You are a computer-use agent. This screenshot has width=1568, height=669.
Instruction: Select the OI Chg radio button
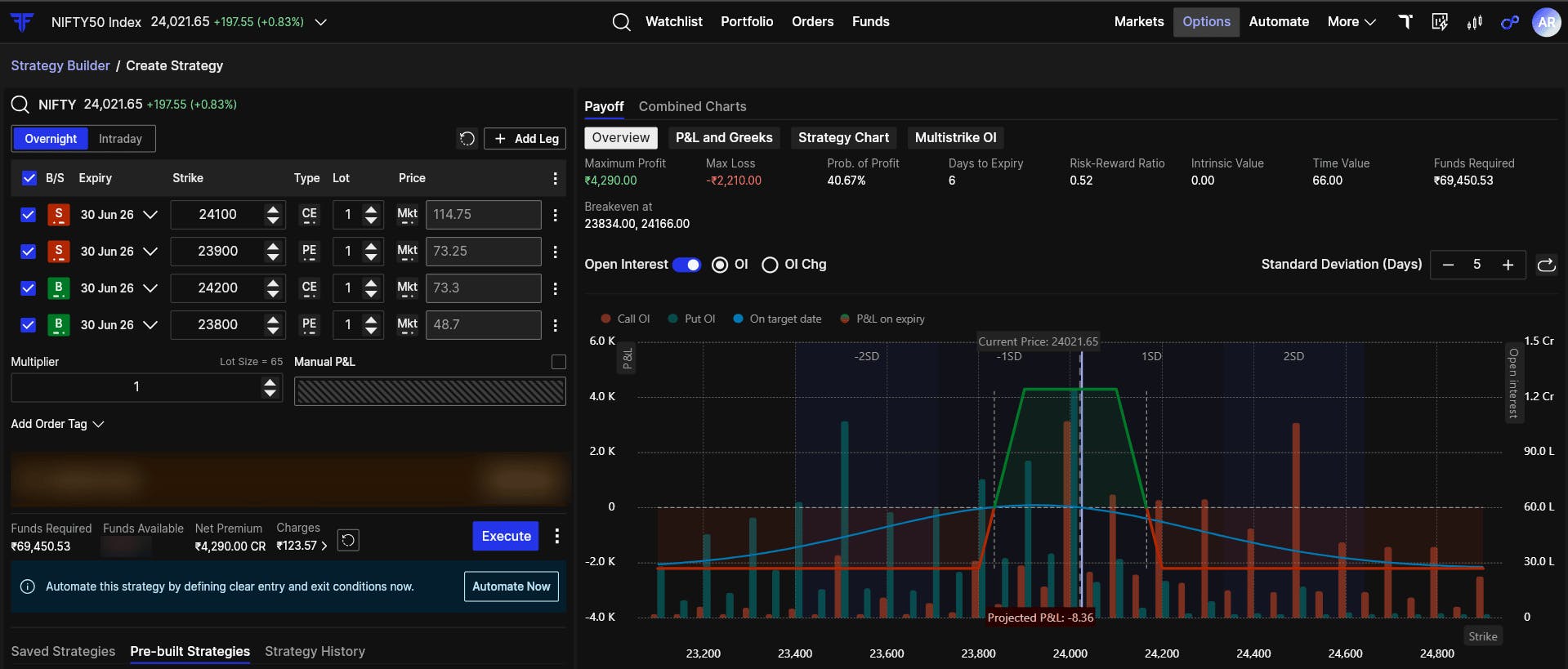tap(770, 265)
